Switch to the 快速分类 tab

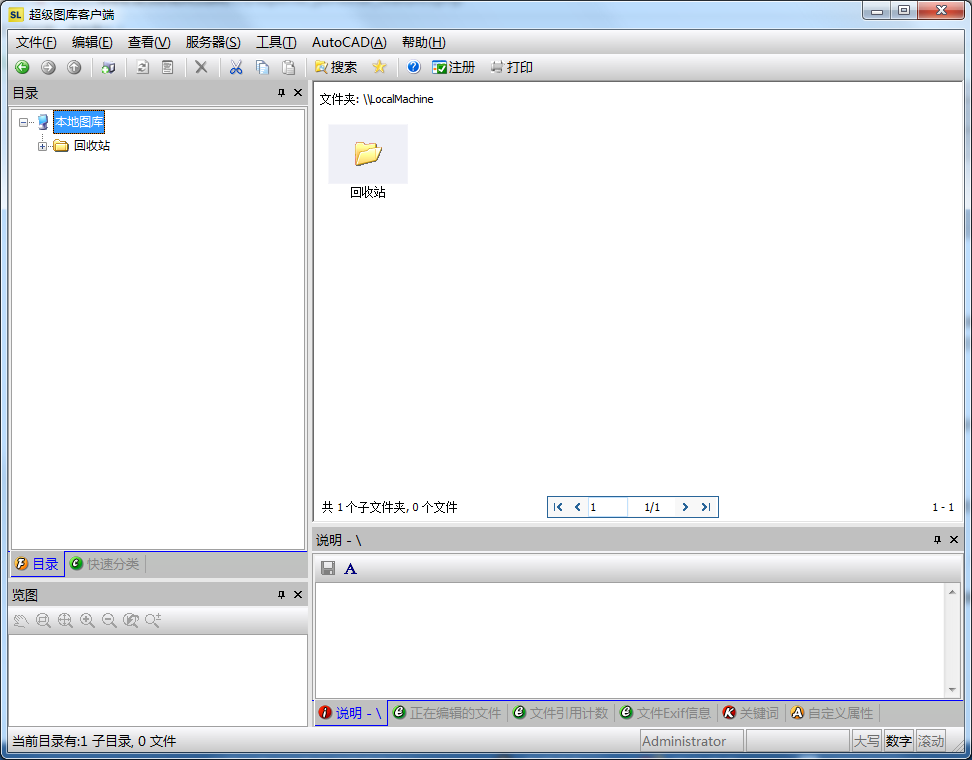(104, 564)
